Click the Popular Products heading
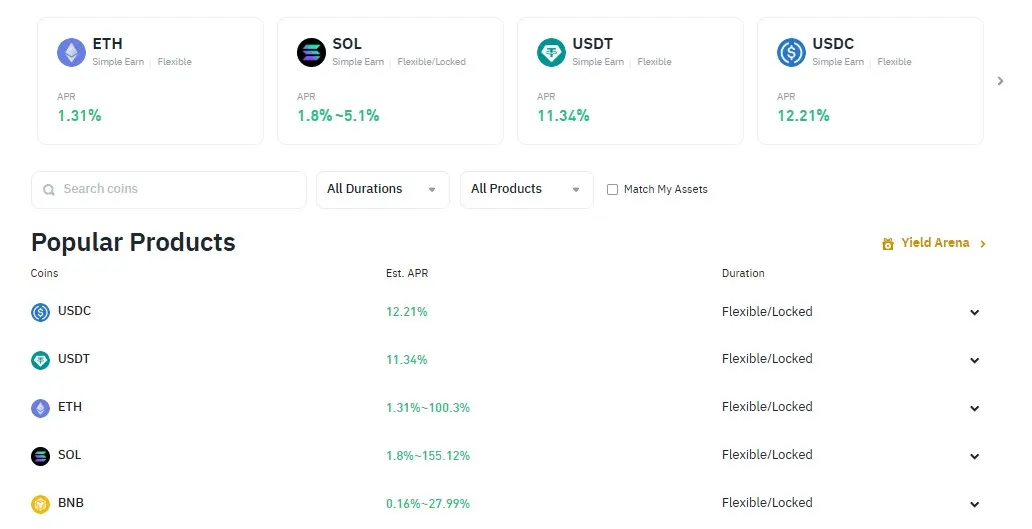Screen dimensions: 1032x529 [x=133, y=243]
